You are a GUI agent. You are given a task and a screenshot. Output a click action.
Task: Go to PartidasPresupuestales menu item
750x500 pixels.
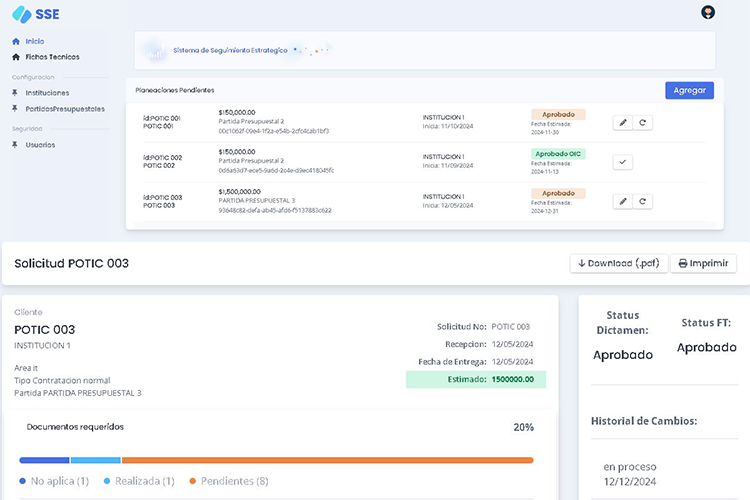click(65, 109)
